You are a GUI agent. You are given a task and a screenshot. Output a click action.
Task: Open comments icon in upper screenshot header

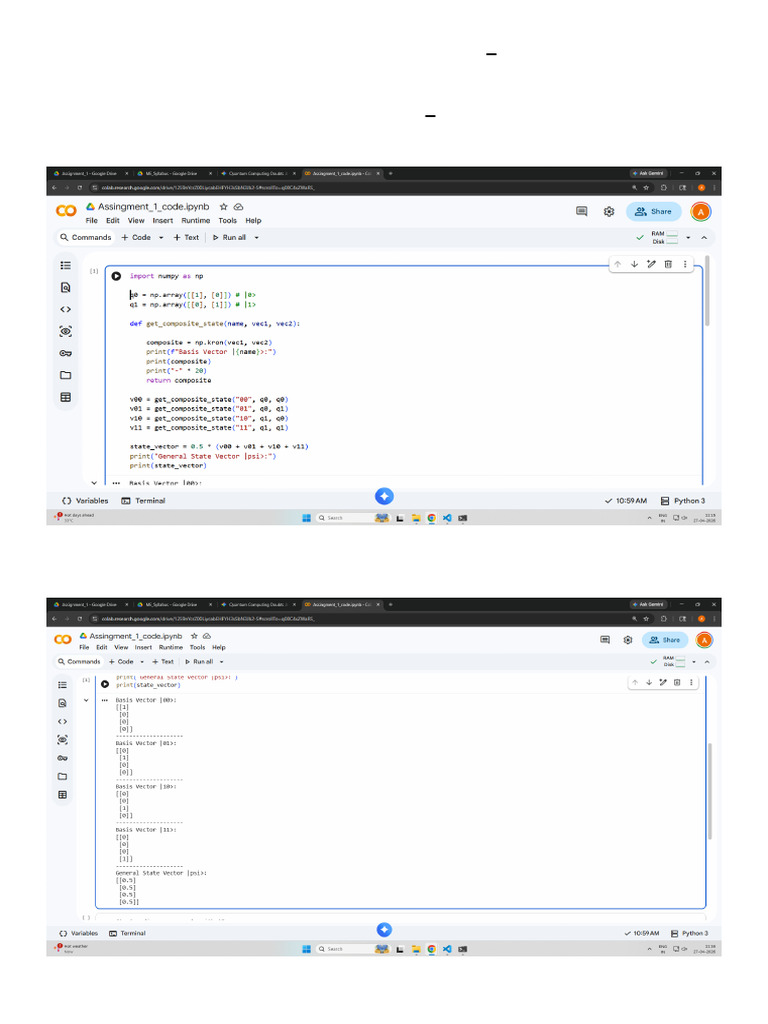(x=581, y=212)
